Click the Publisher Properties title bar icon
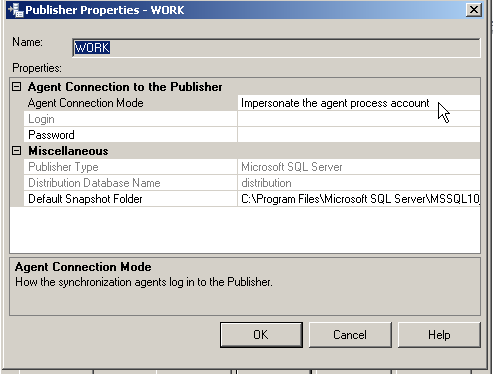 pyautogui.click(x=16, y=10)
